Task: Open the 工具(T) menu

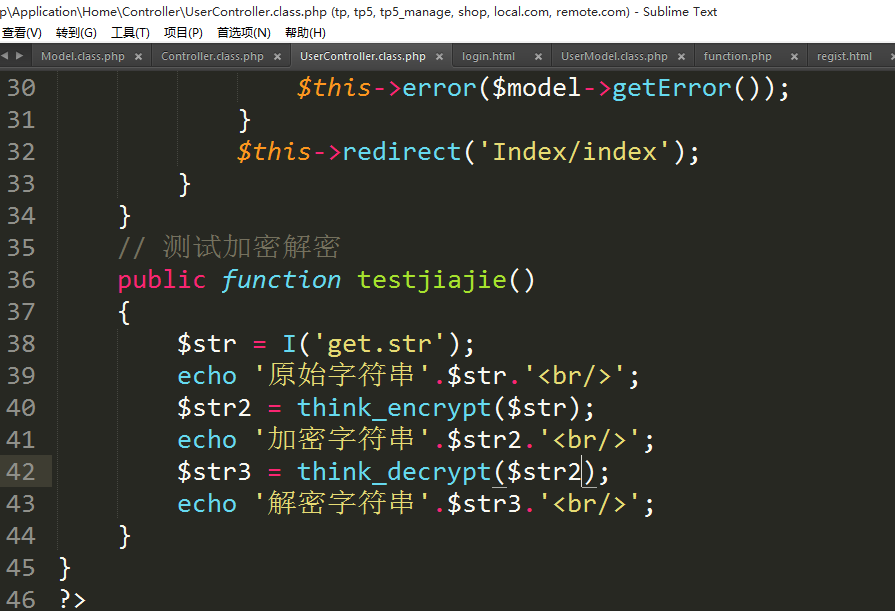Action: (x=130, y=33)
